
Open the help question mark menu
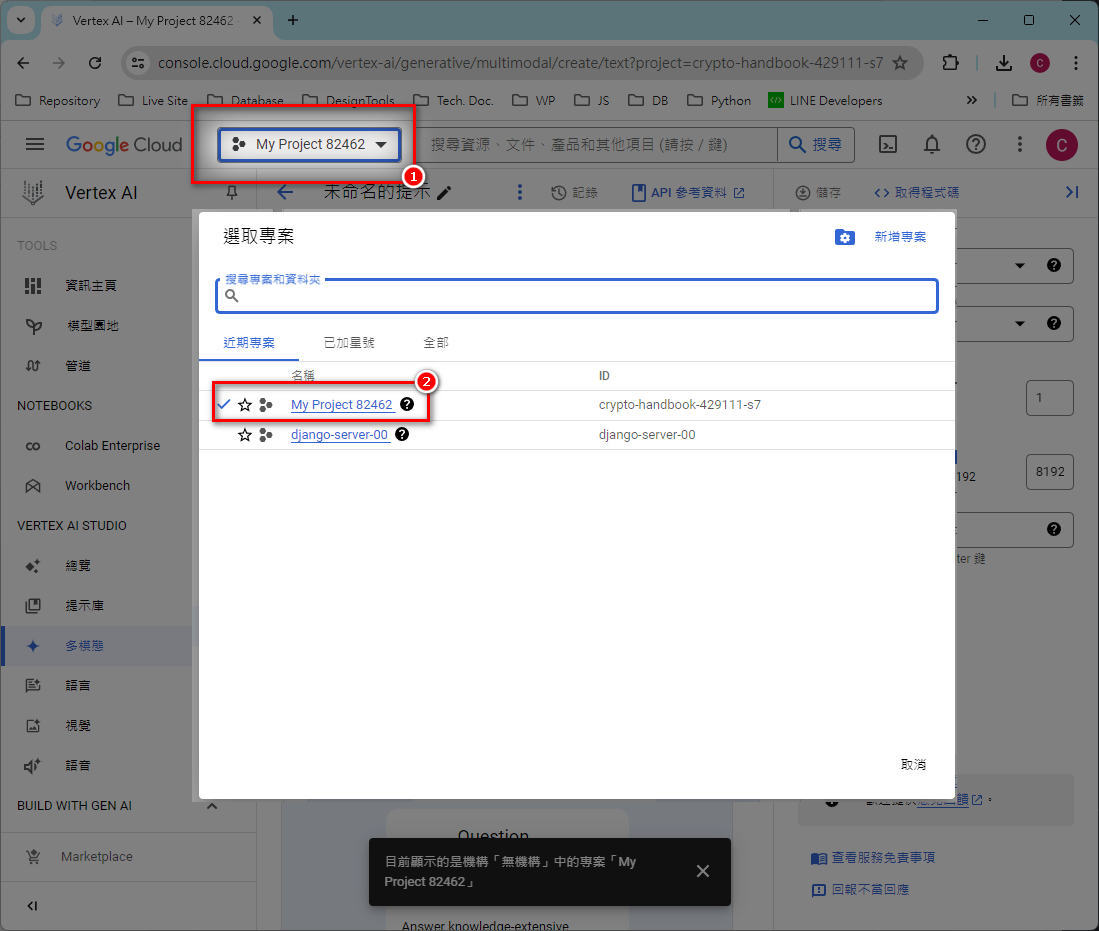(x=976, y=144)
